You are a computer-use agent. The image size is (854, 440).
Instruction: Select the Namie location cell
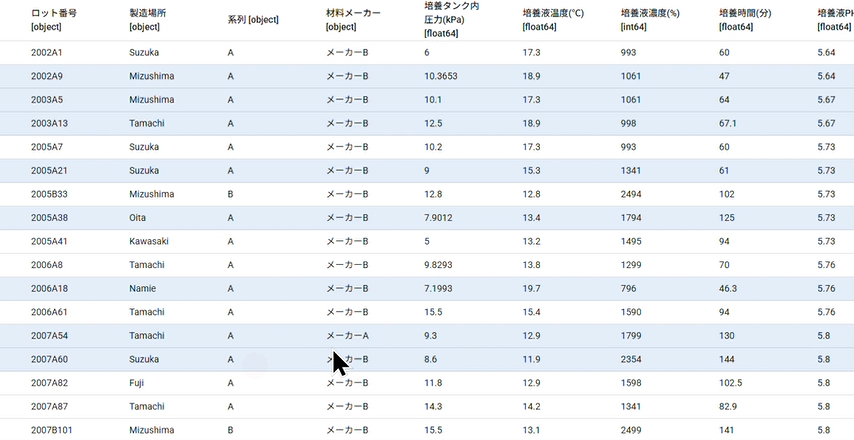click(143, 289)
